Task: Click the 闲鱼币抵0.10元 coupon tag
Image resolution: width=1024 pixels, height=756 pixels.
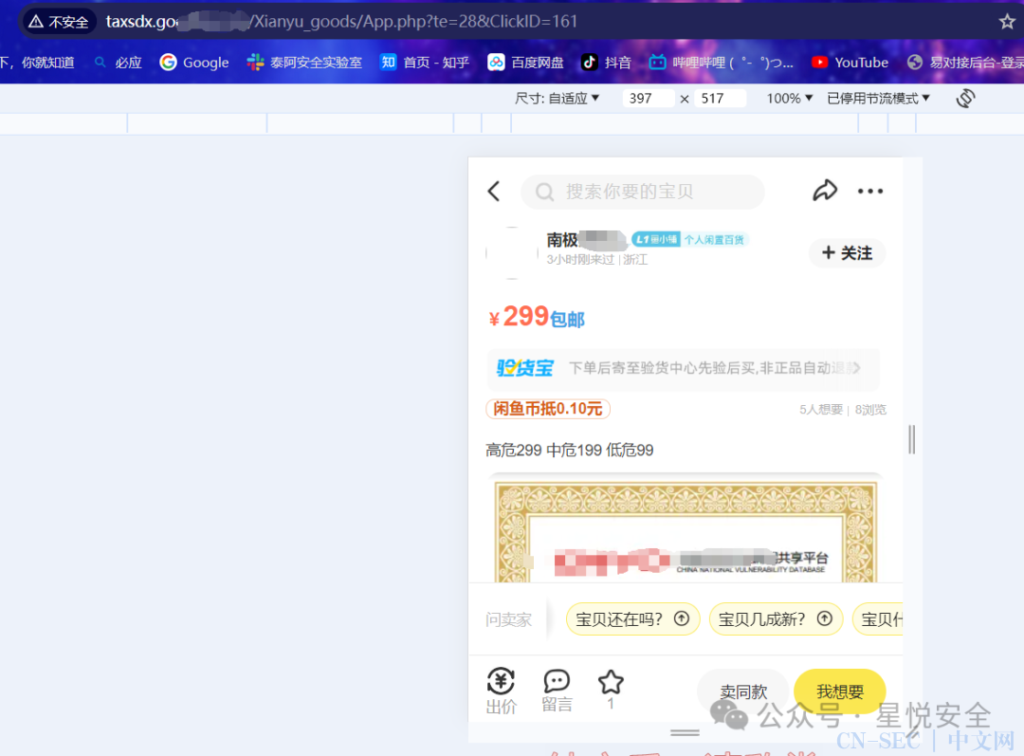Action: pyautogui.click(x=547, y=409)
